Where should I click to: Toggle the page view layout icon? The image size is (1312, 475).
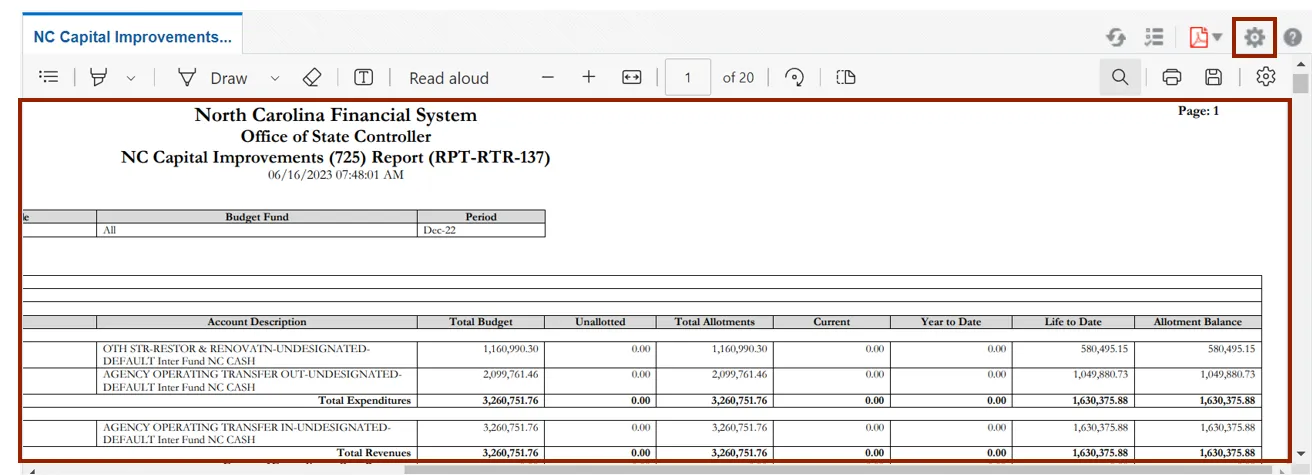[x=846, y=77]
